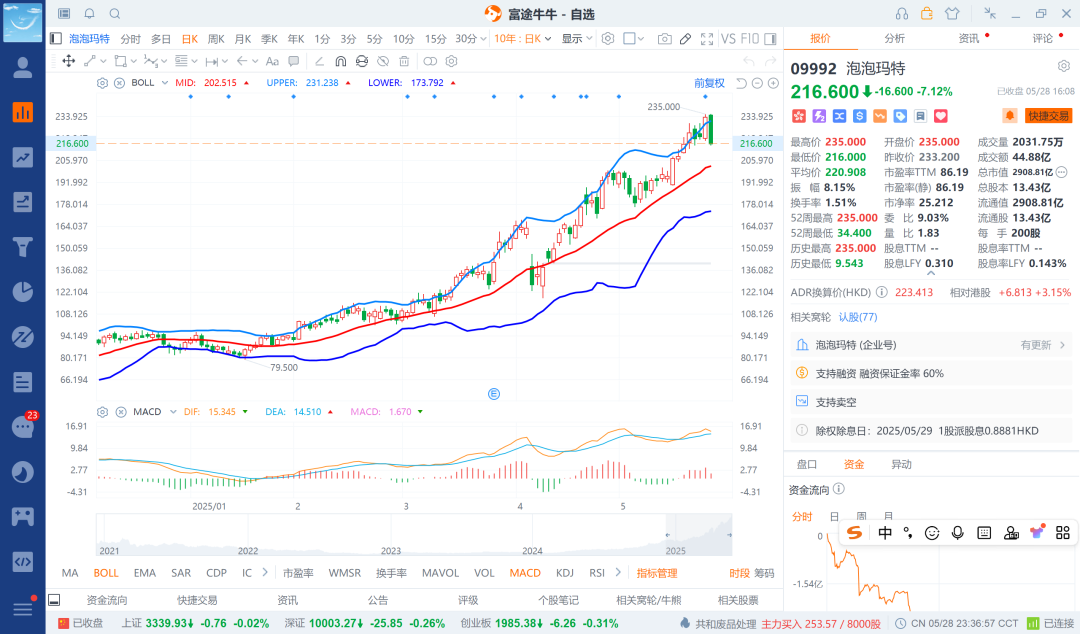
Task: Open the 显示 display dropdown
Action: 577,39
